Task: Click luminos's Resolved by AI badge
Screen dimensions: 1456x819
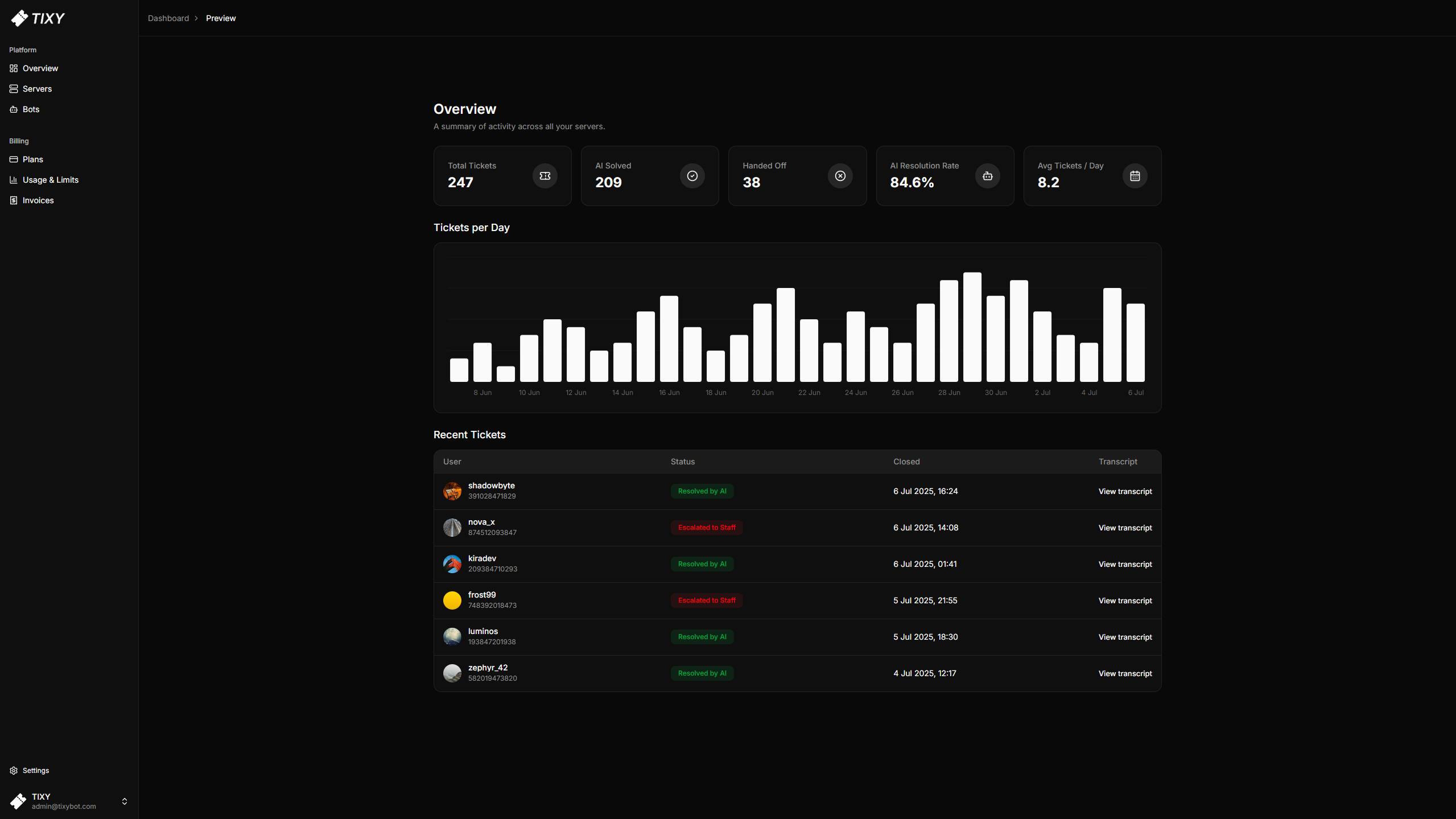Action: [x=702, y=637]
